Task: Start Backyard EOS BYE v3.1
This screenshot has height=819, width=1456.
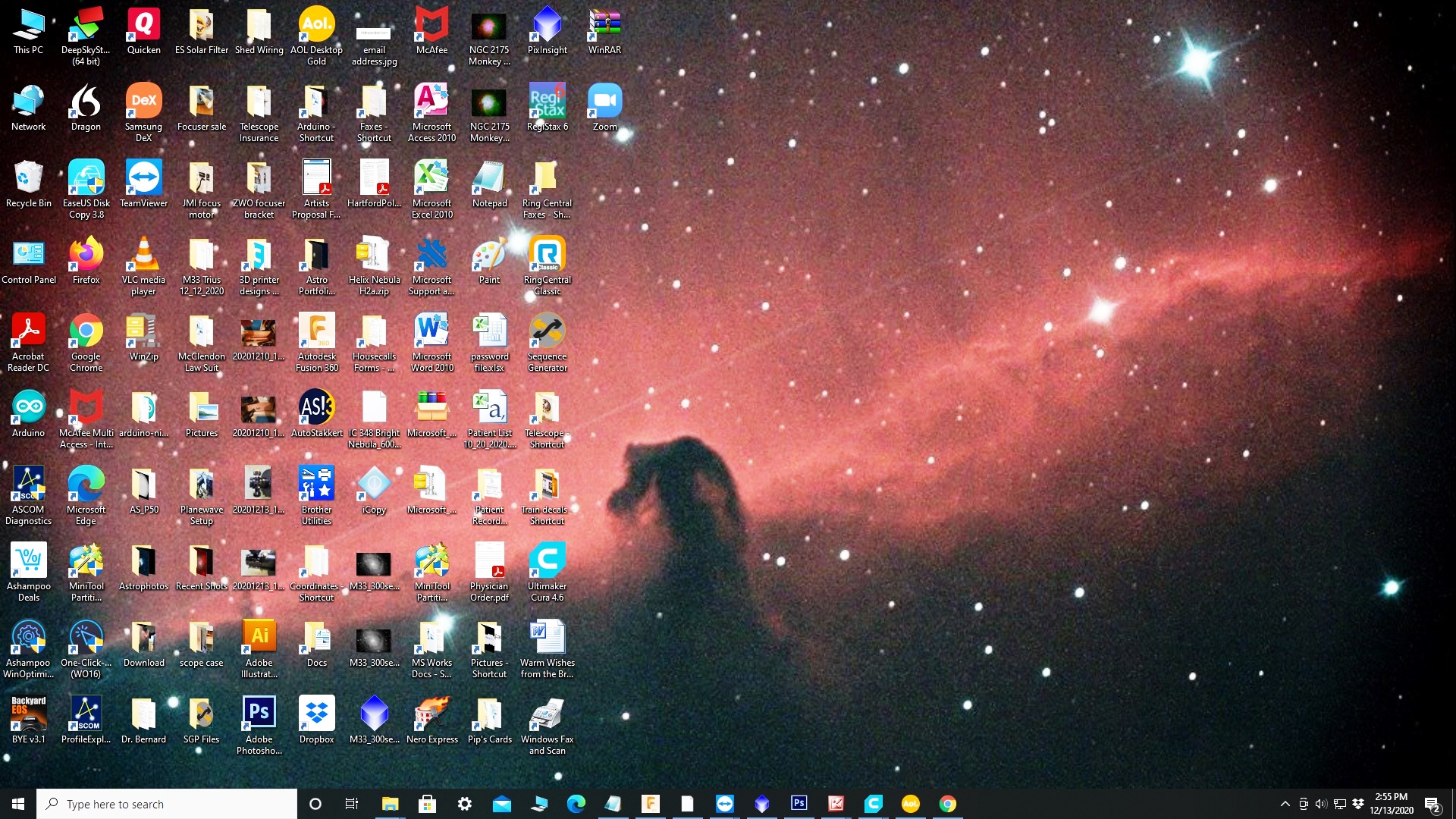Action: coord(29,713)
